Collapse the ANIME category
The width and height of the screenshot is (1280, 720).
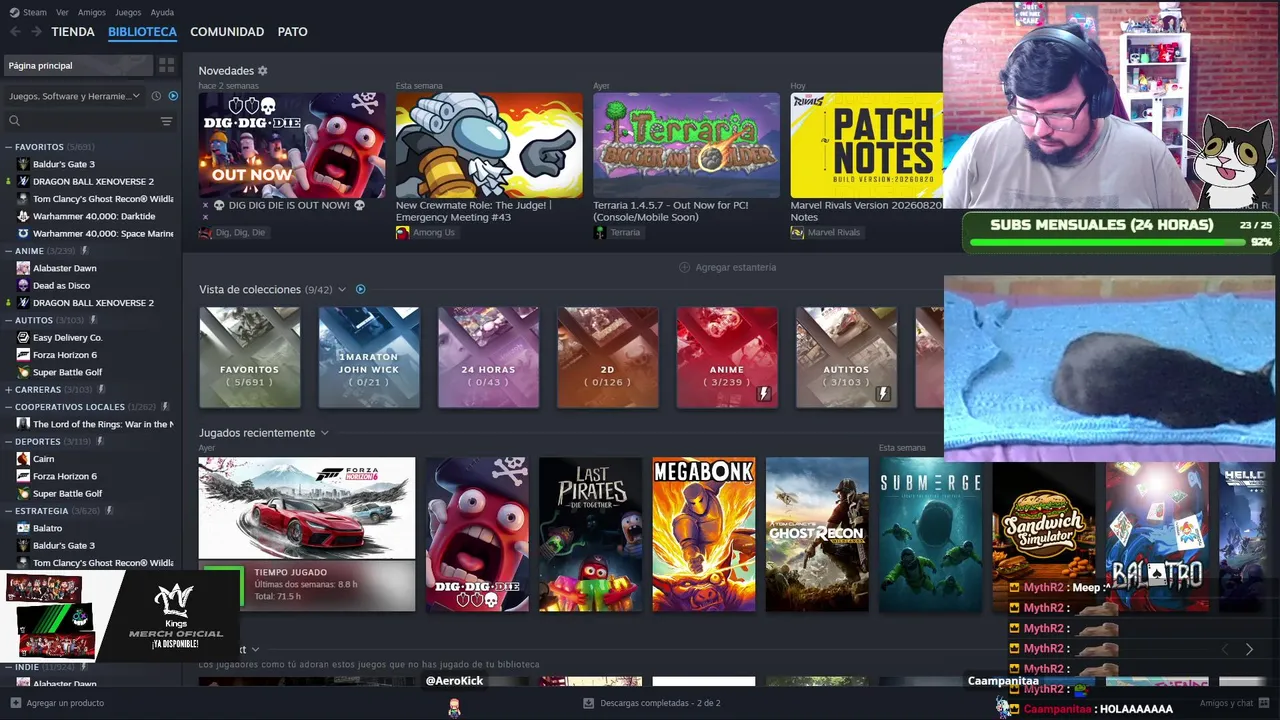(8, 251)
